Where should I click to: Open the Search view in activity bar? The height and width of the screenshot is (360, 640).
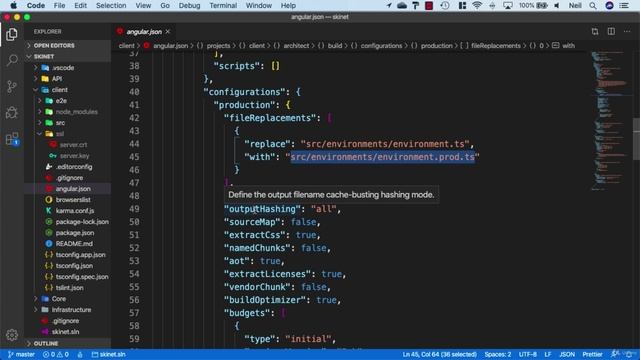[12, 60]
